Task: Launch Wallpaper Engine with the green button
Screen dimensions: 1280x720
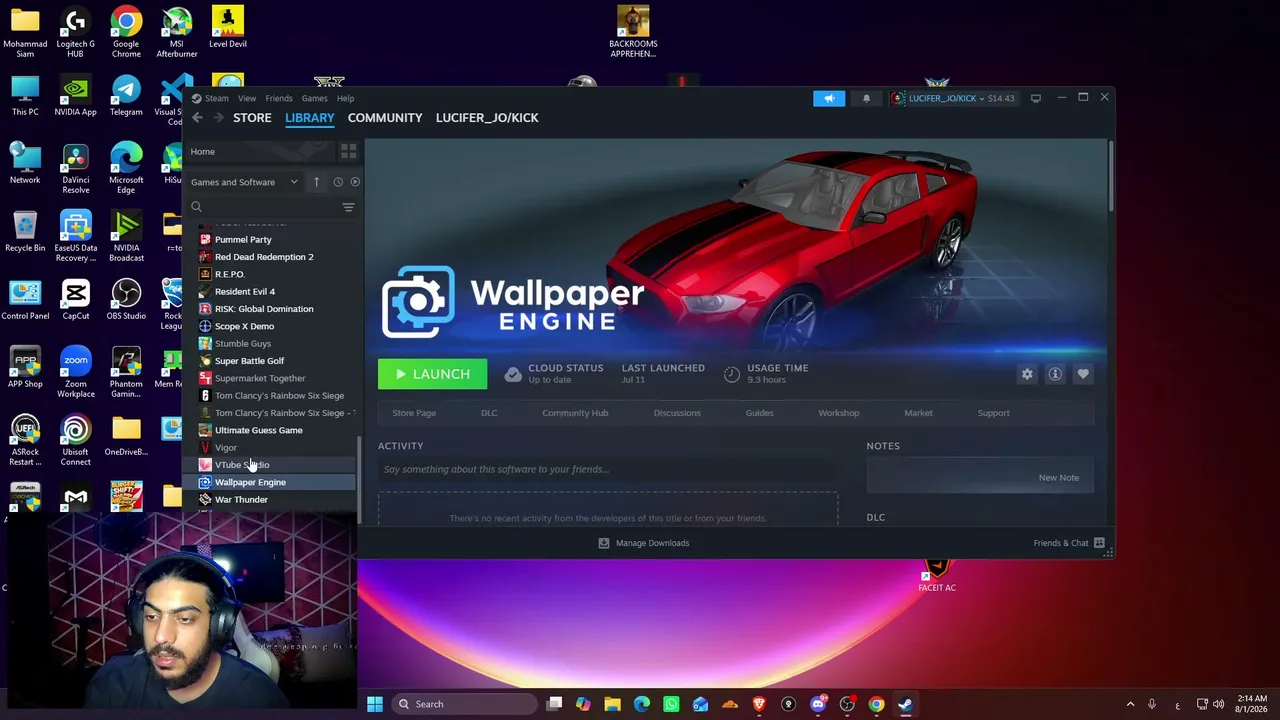Action: click(433, 374)
